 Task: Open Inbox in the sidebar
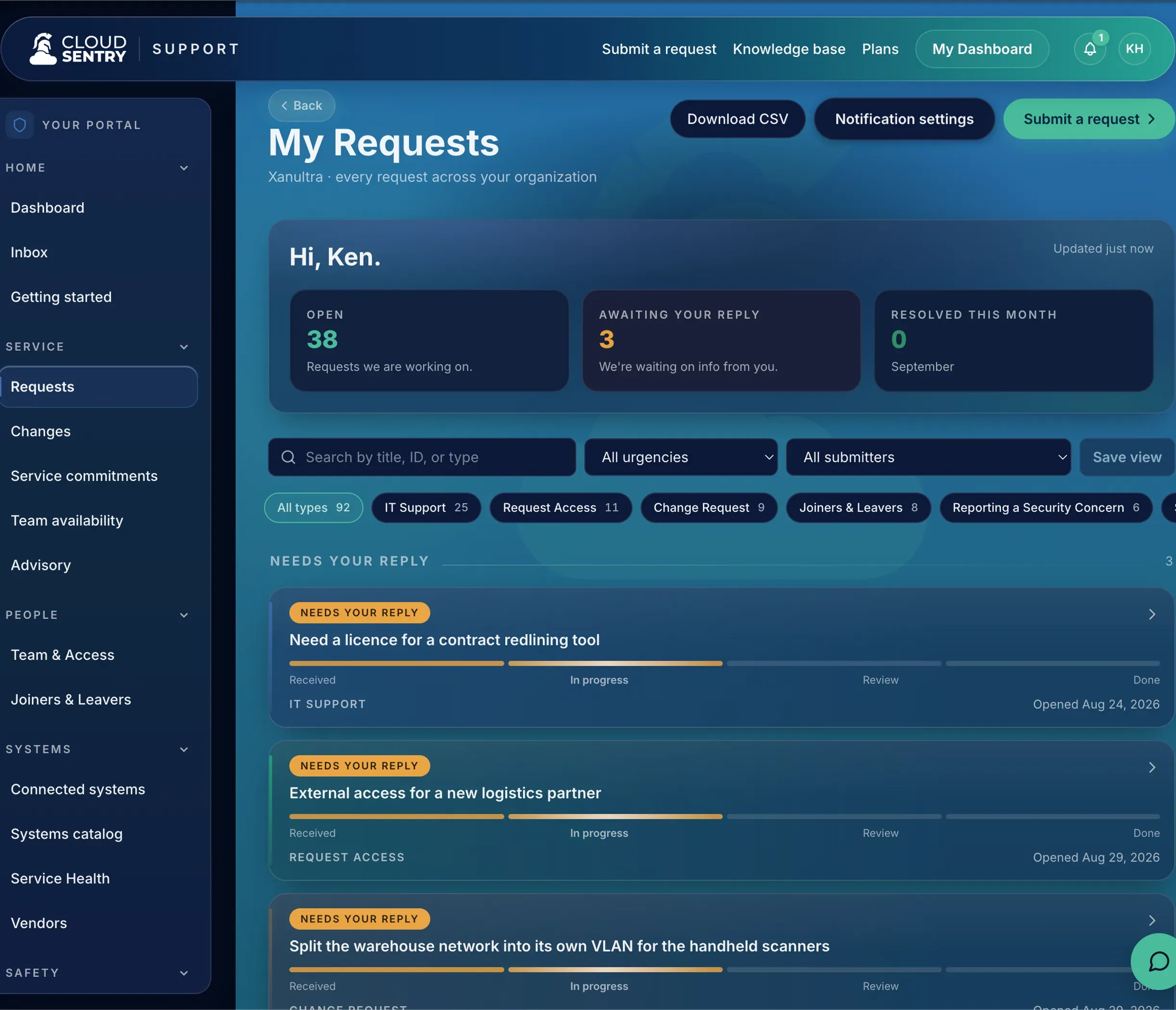29,252
